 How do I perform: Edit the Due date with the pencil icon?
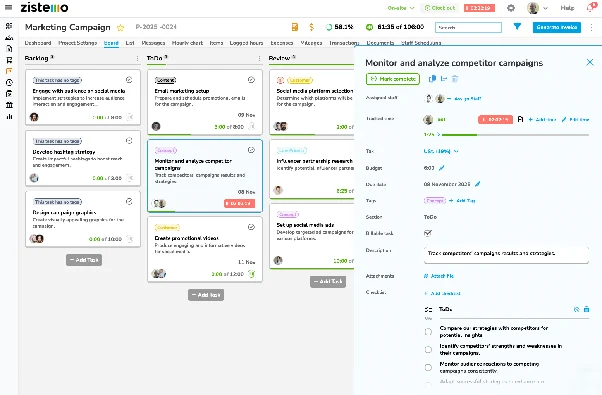tap(478, 184)
